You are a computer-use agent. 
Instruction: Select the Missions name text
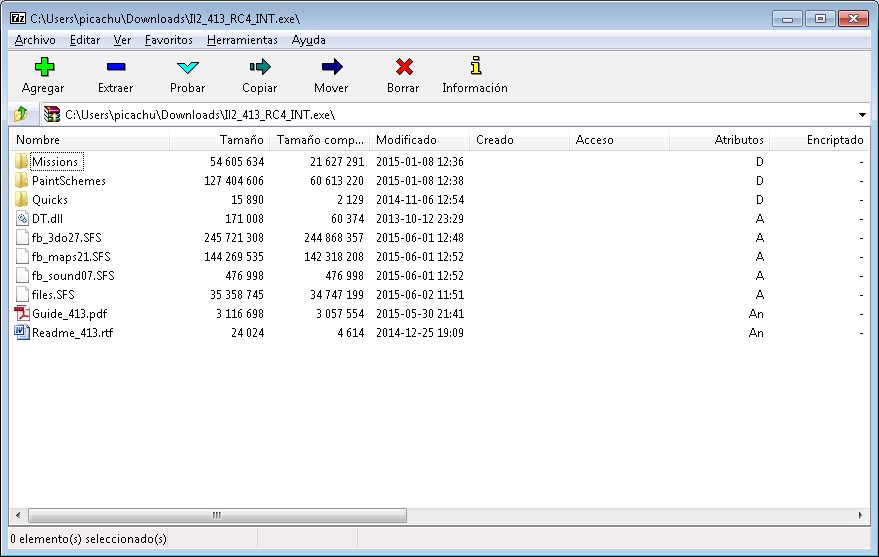point(55,162)
